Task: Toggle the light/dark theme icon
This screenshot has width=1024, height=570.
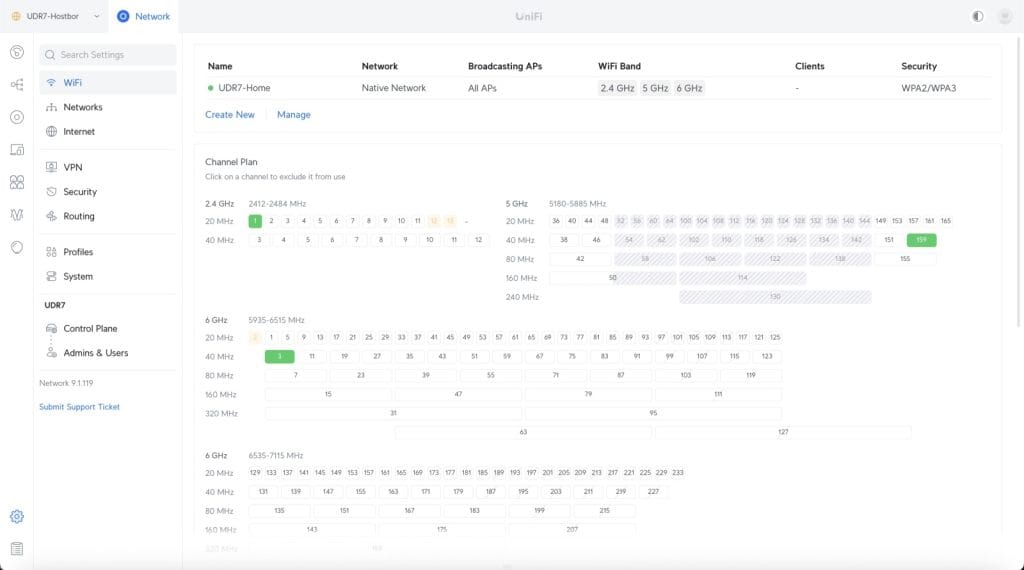Action: tap(977, 17)
